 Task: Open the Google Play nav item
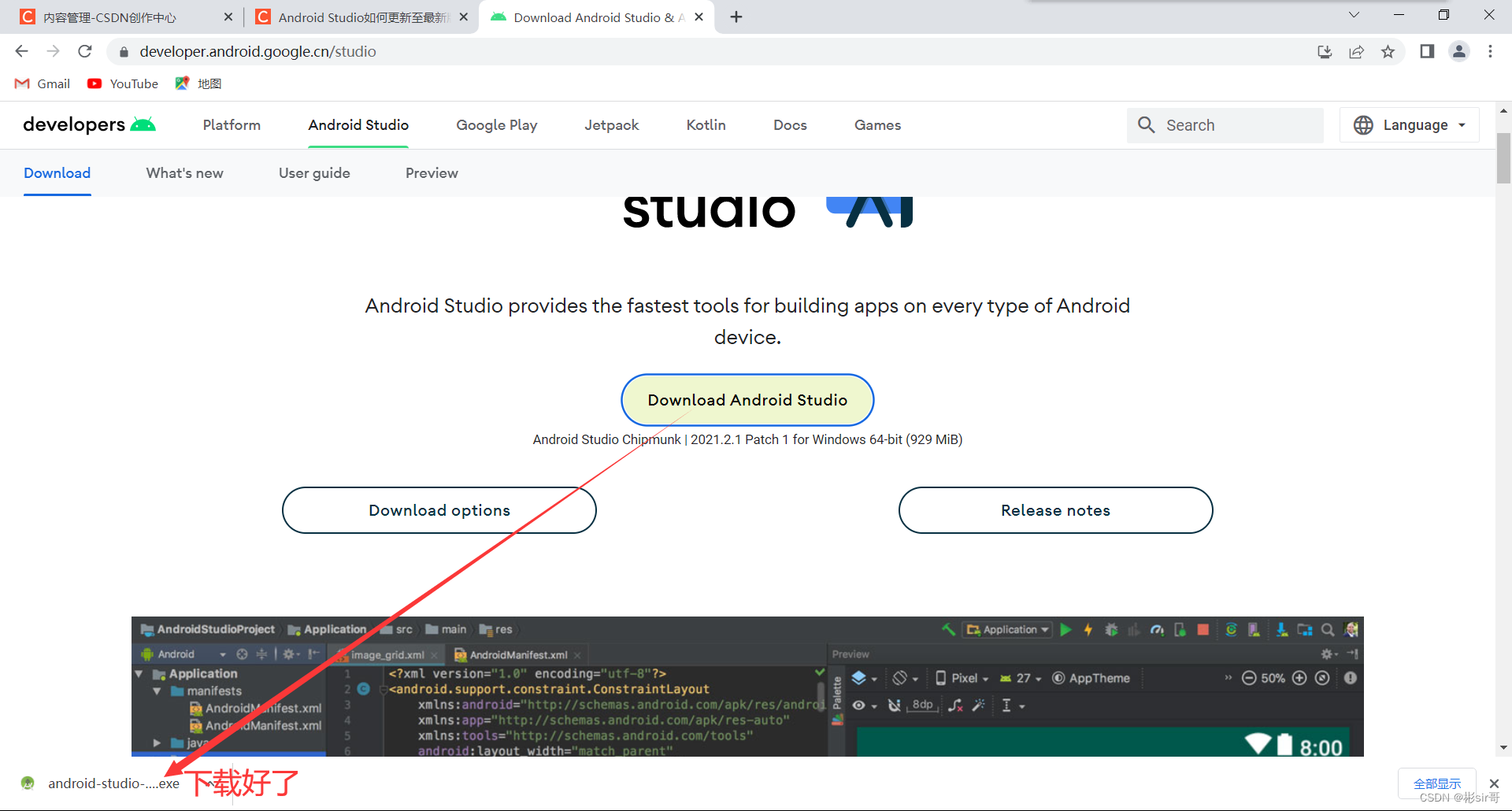click(x=497, y=125)
